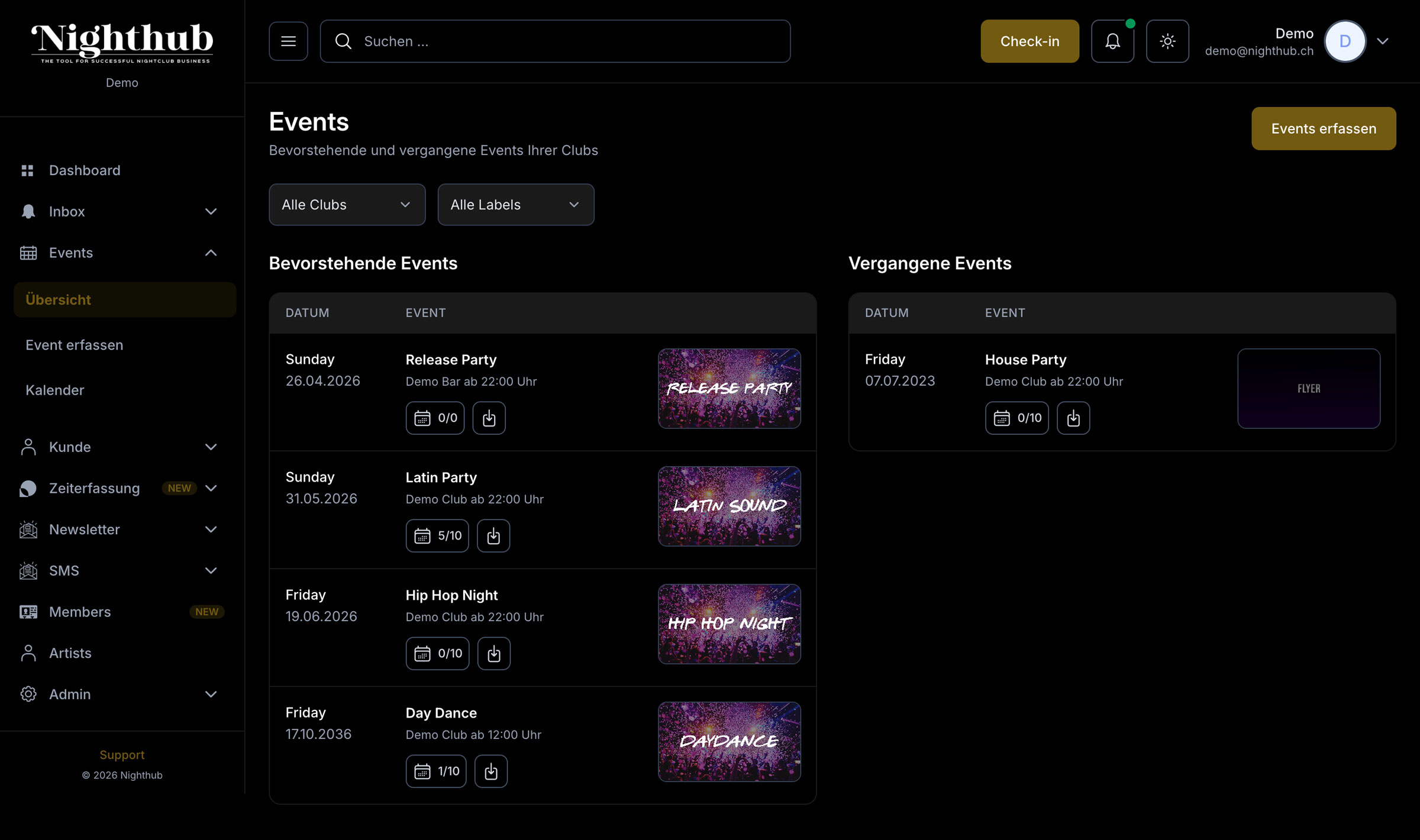This screenshot has width=1420, height=840.
Task: Toggle light/dark theme with sun icon
Action: [x=1167, y=41]
